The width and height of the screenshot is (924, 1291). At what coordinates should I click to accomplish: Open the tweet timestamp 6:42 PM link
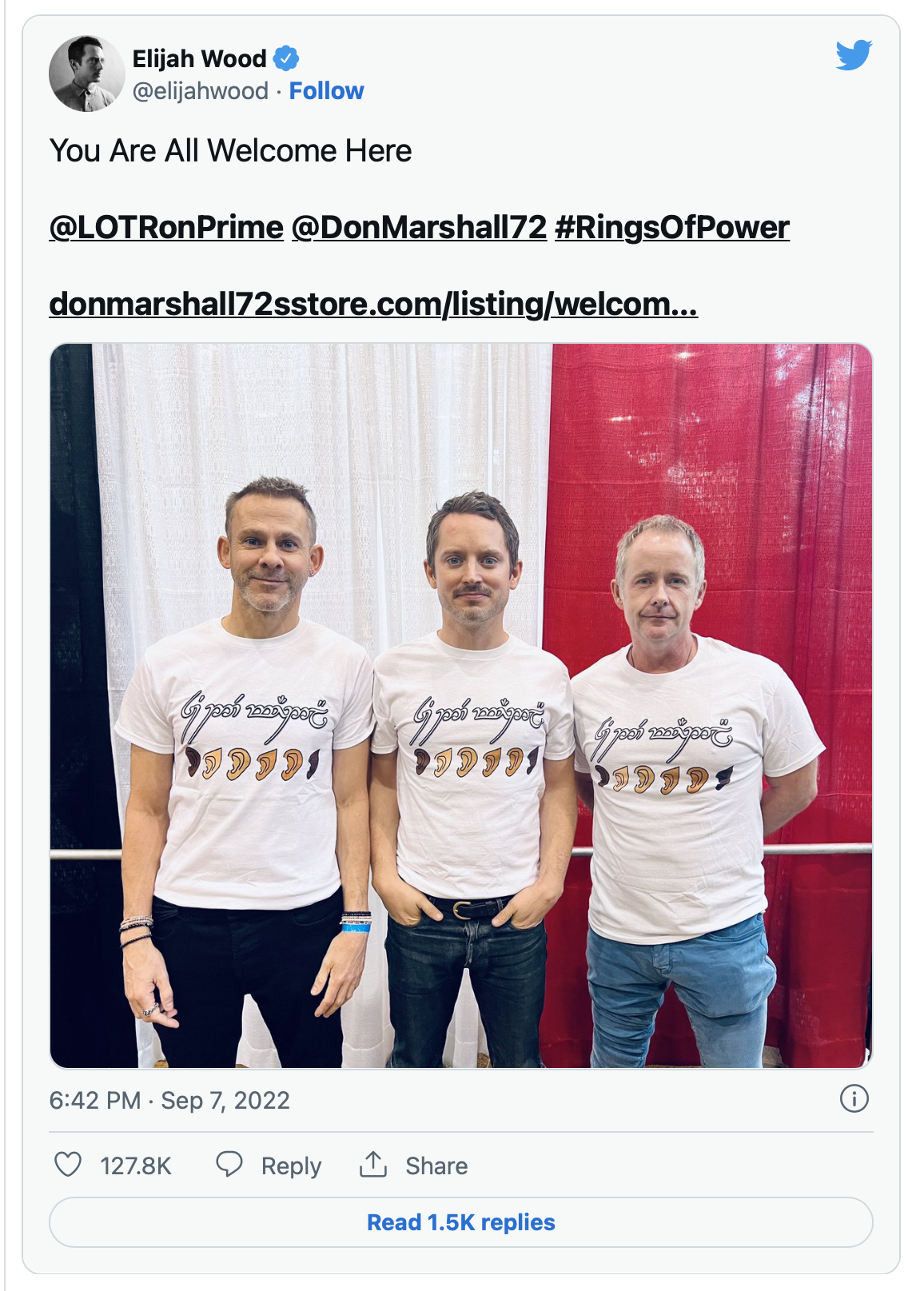point(169,1101)
